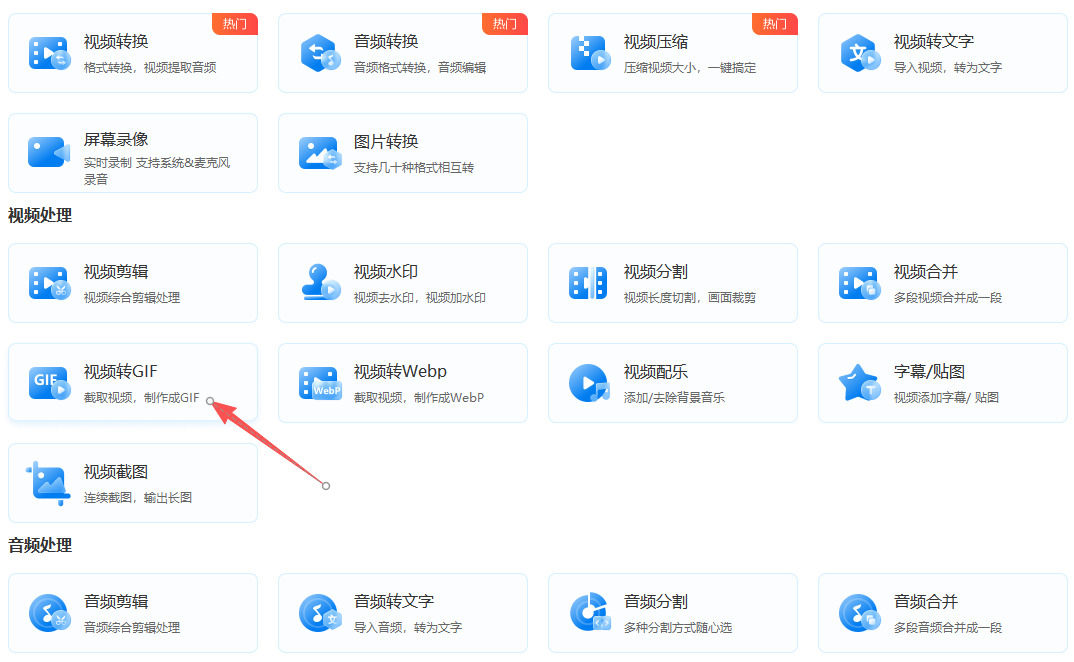Open the 视频转换 tool icon
The width and height of the screenshot is (1074, 662).
click(x=49, y=53)
